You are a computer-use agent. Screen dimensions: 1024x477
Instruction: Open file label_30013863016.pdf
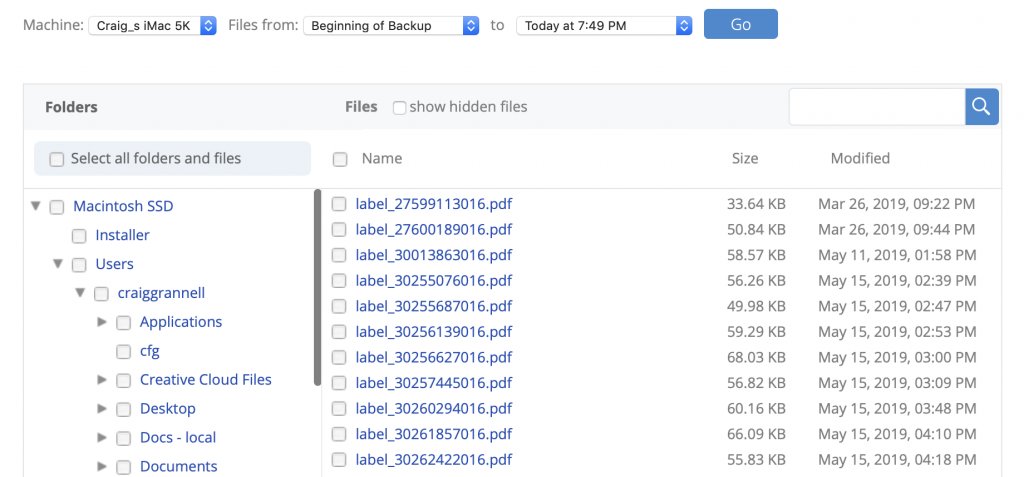(x=434, y=255)
